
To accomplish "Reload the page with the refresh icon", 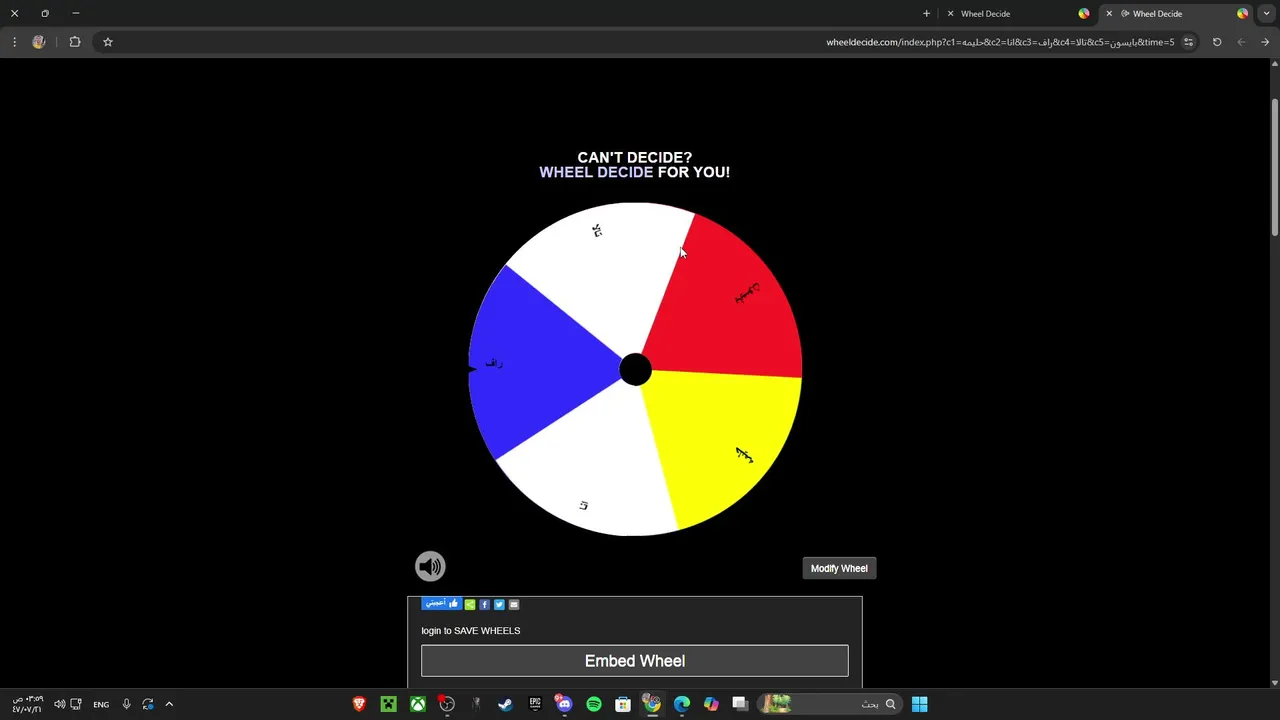I will (x=1217, y=42).
